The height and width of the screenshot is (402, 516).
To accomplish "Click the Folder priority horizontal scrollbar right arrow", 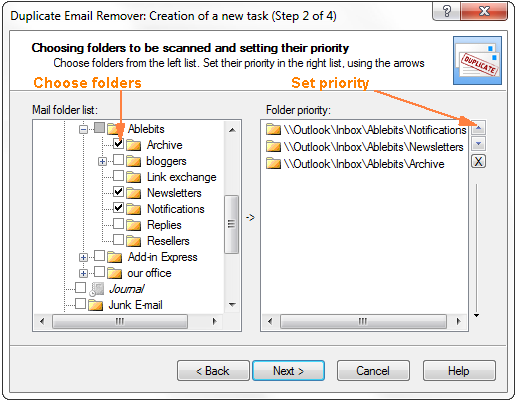I will 459,321.
